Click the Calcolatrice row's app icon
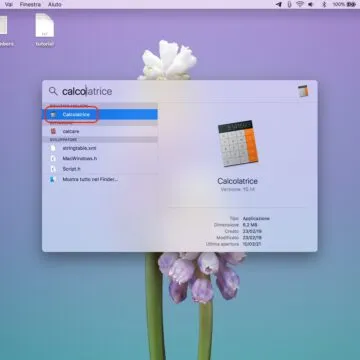 pos(53,114)
